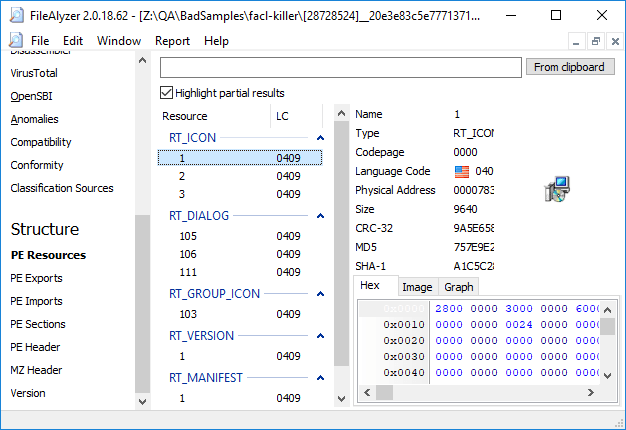Click sidebar scrollbar down arrow
This screenshot has width=626, height=430.
pos(143,402)
